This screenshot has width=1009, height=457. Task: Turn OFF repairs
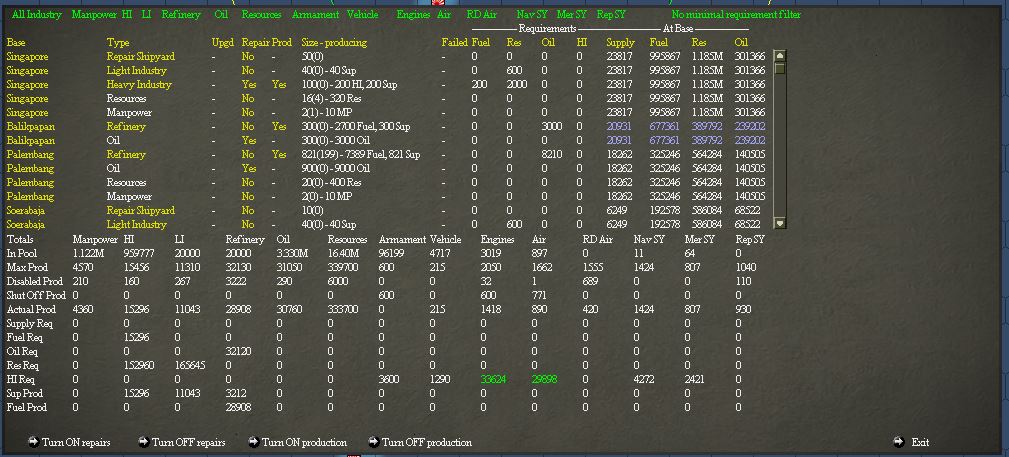coord(182,442)
